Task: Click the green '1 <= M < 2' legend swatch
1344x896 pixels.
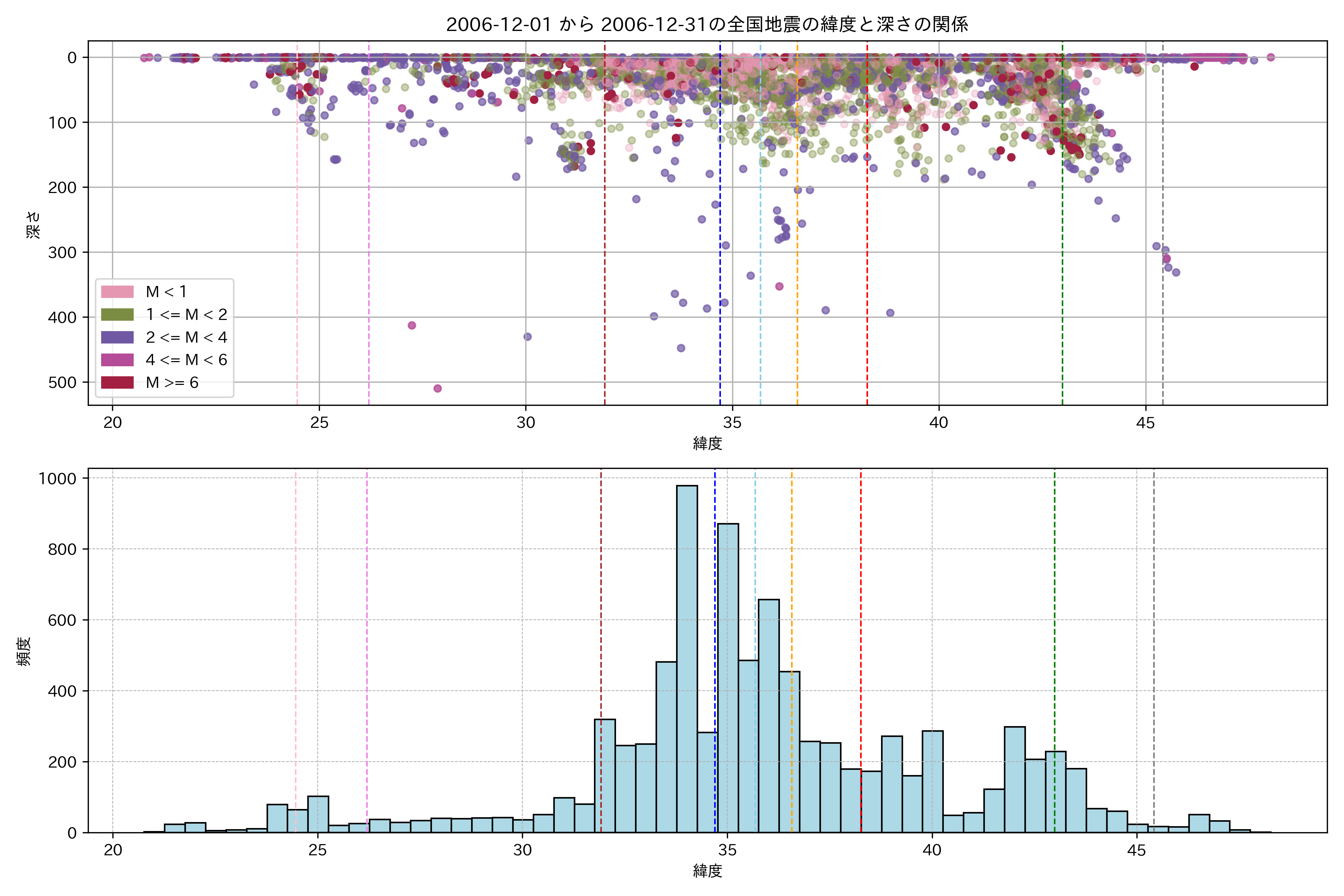Action: (117, 315)
